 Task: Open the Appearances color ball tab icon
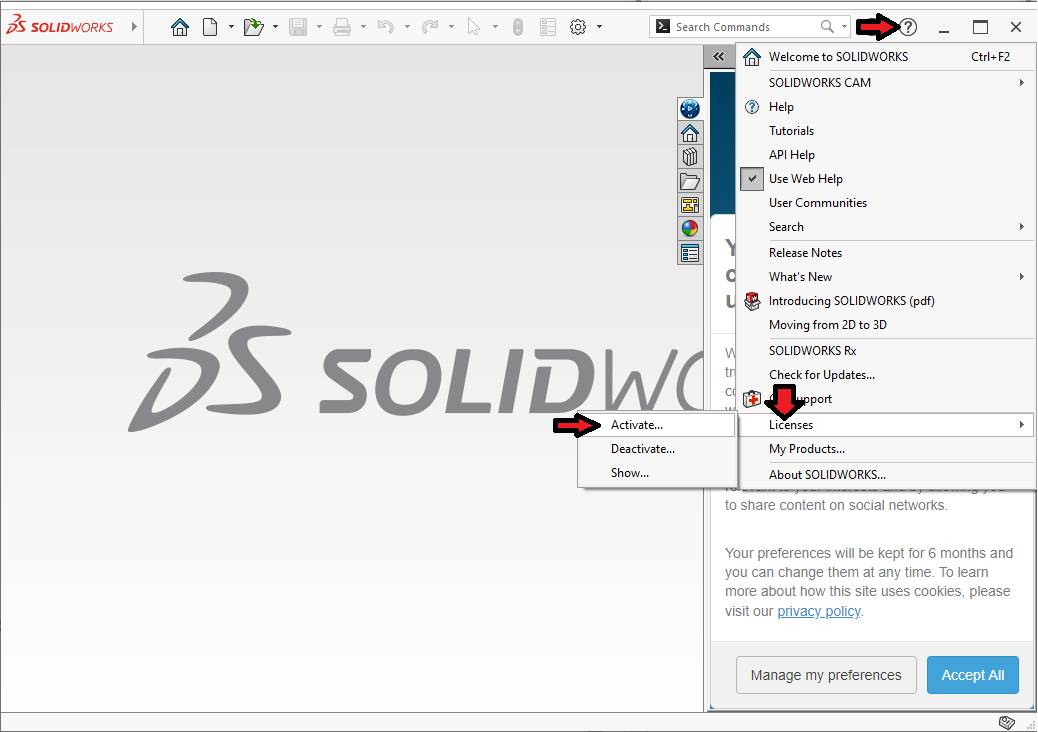pos(690,228)
